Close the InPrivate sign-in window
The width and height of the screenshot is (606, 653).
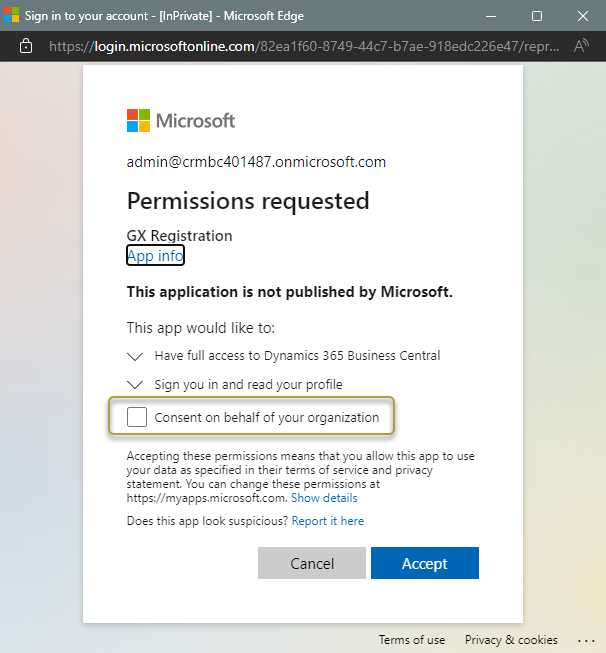click(583, 16)
